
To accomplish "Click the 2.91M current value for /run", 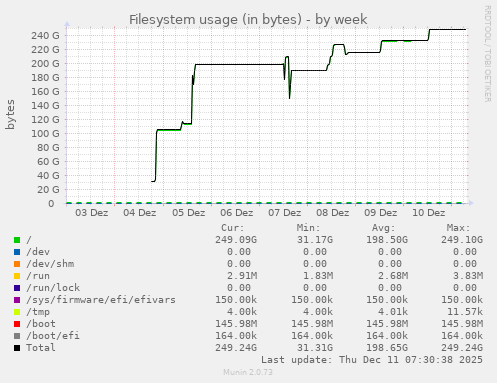I will (x=242, y=276).
